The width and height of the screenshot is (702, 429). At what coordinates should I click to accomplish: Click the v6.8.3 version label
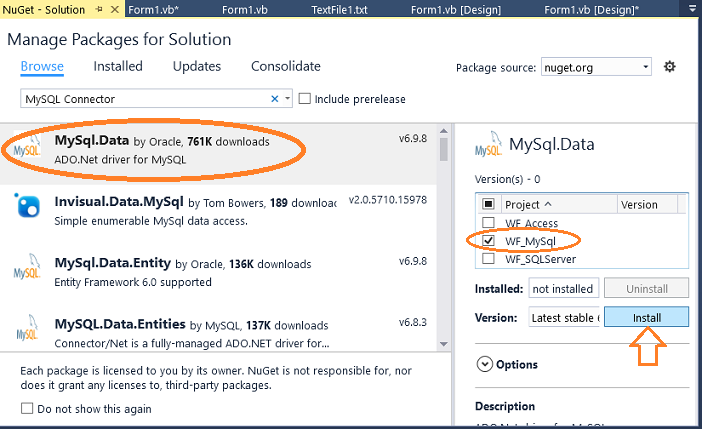413,322
